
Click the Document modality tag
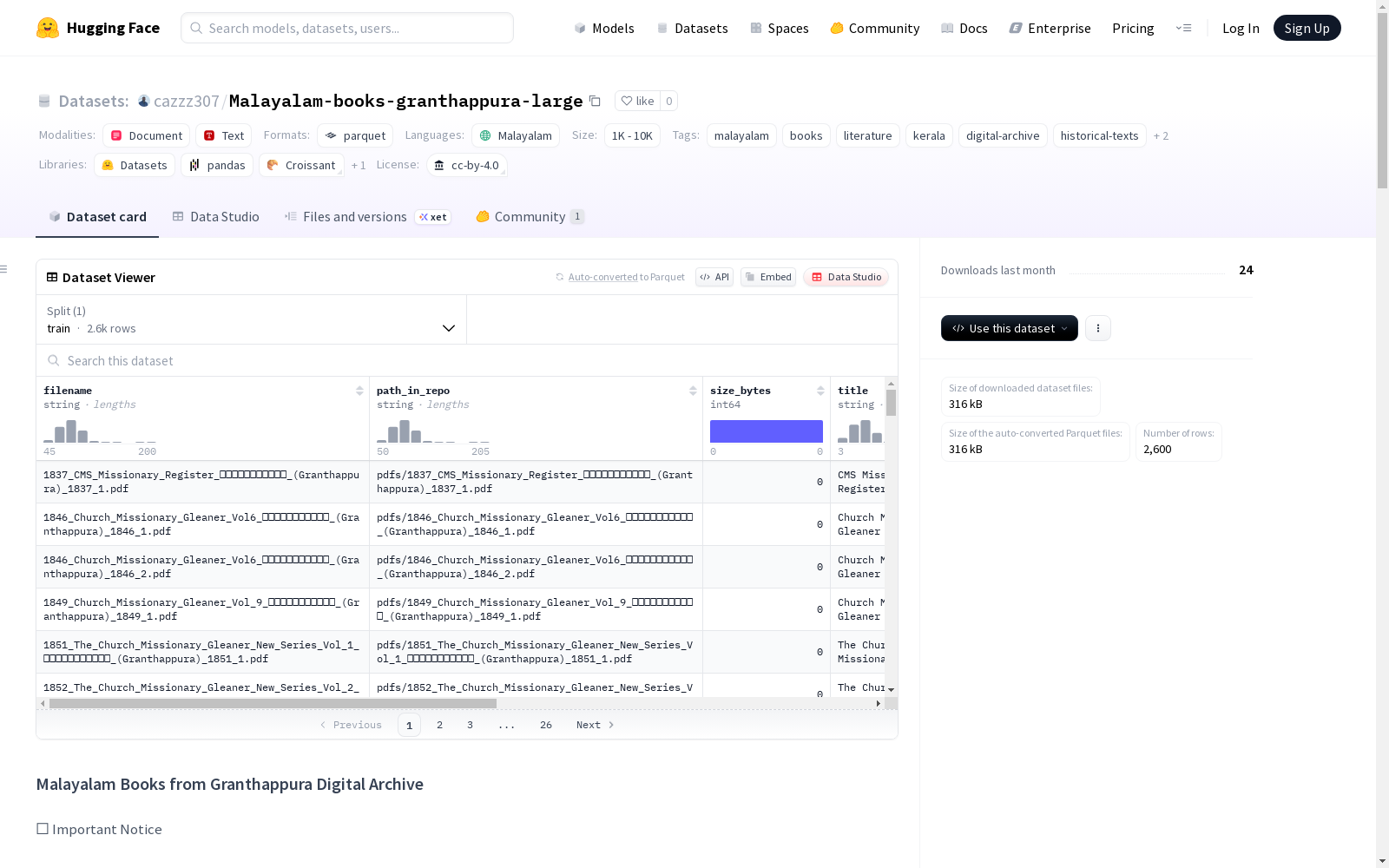tap(146, 135)
